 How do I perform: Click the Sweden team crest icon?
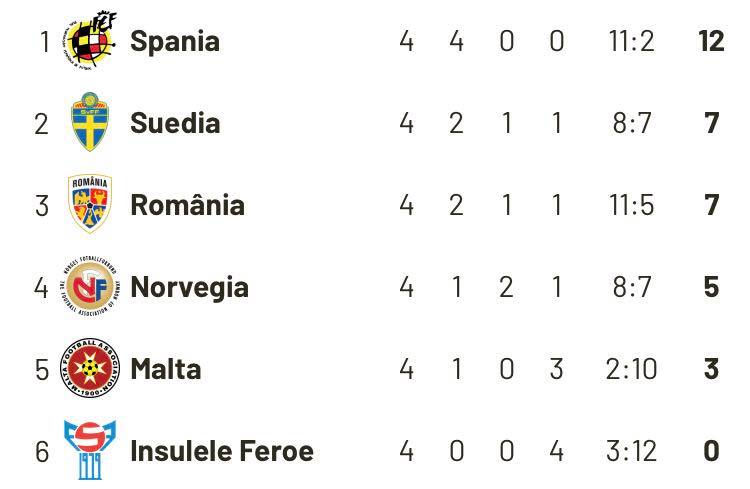tap(90, 123)
